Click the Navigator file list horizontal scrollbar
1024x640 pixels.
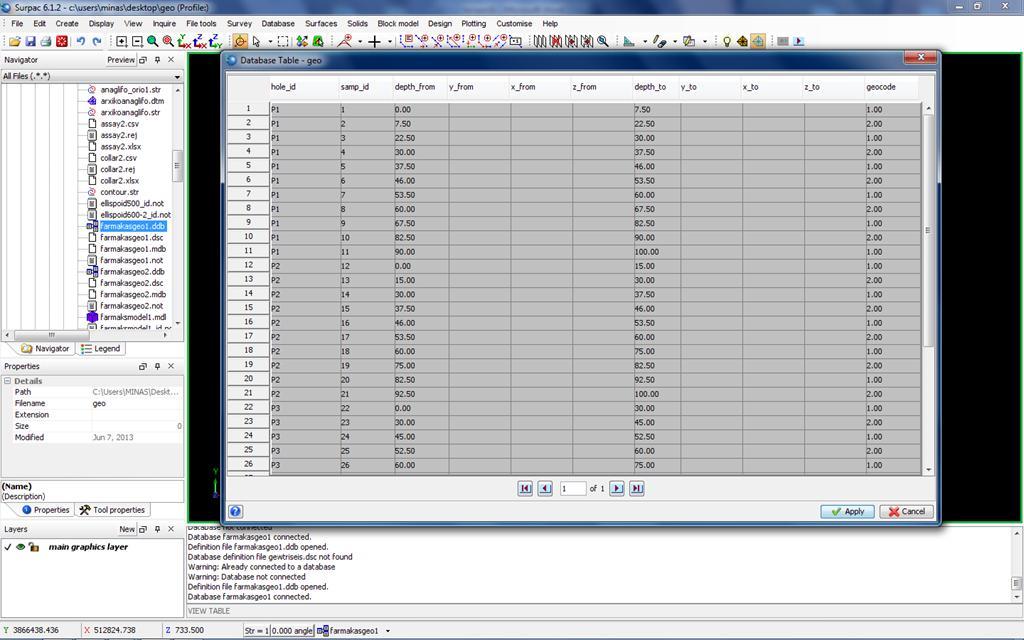[51, 335]
